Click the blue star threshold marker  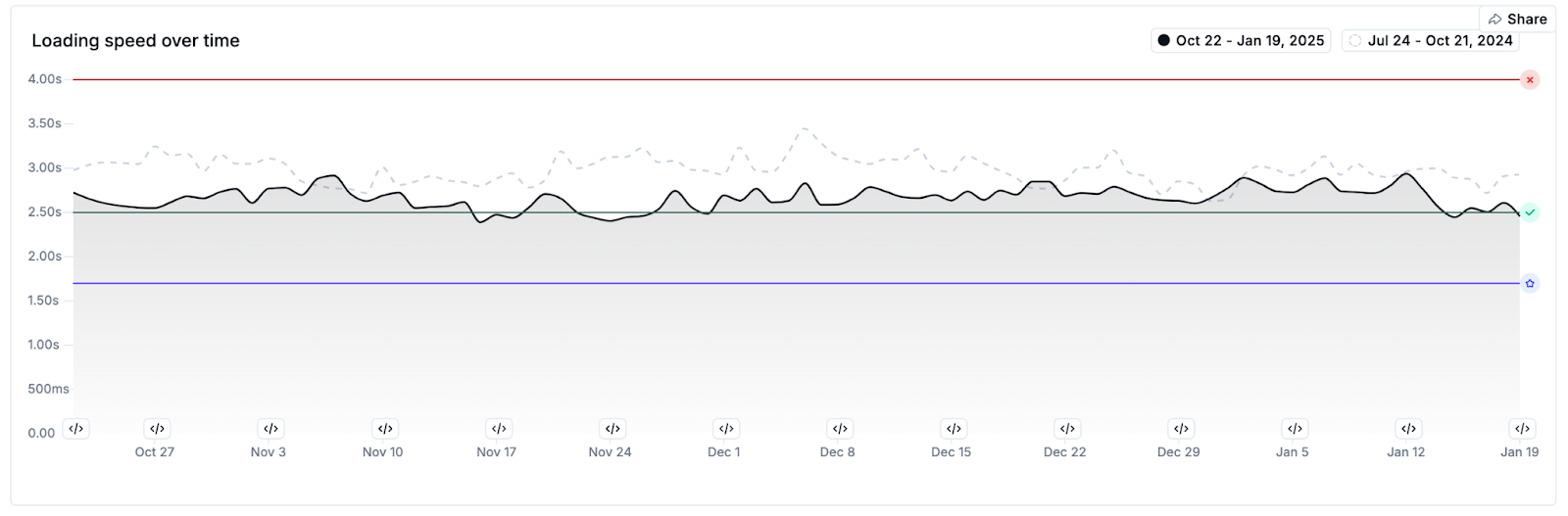click(x=1530, y=284)
